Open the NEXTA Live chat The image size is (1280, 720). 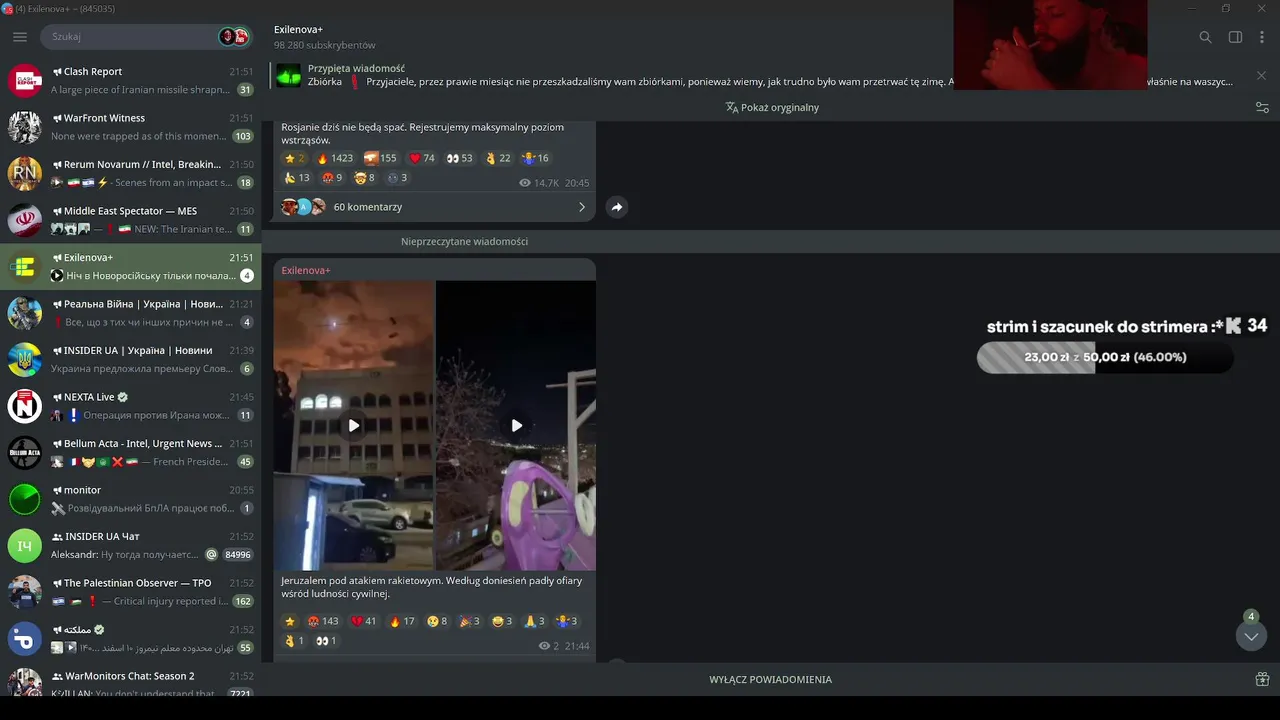131,406
